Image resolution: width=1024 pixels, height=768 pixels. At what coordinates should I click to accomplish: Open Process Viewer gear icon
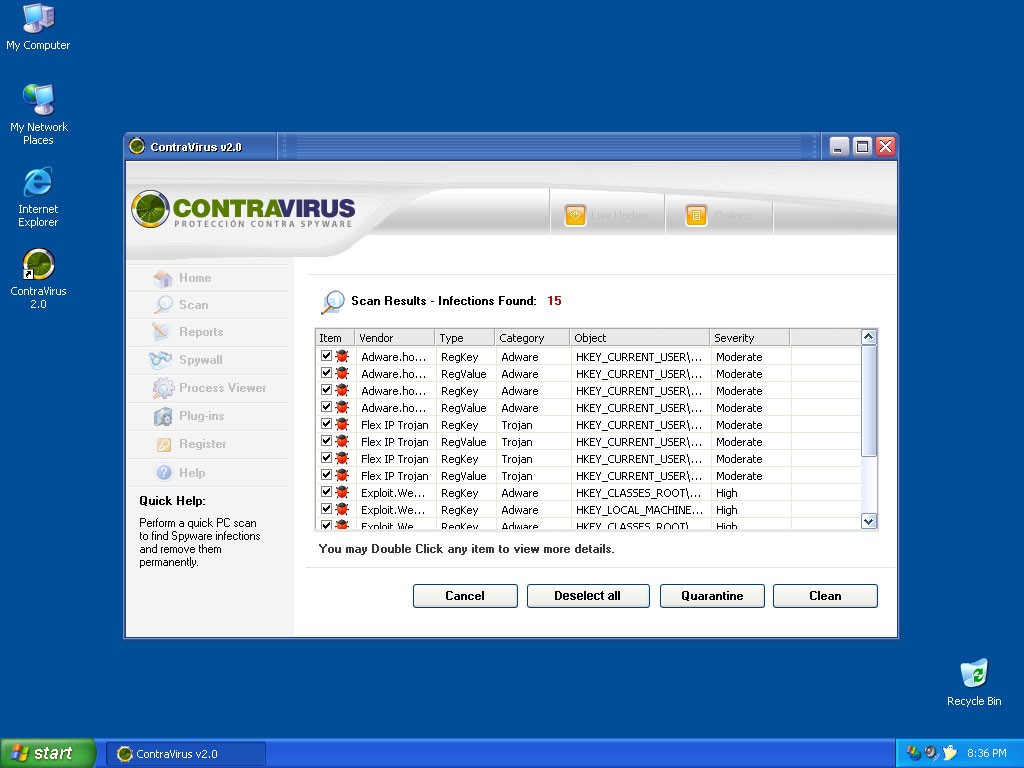click(163, 388)
